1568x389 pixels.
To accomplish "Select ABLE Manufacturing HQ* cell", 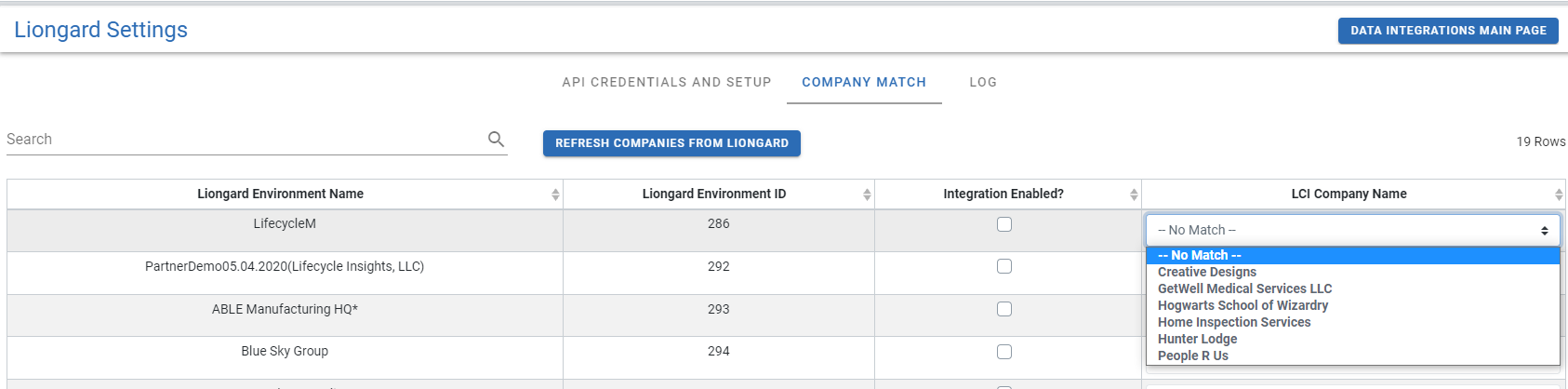I will pyautogui.click(x=285, y=315).
